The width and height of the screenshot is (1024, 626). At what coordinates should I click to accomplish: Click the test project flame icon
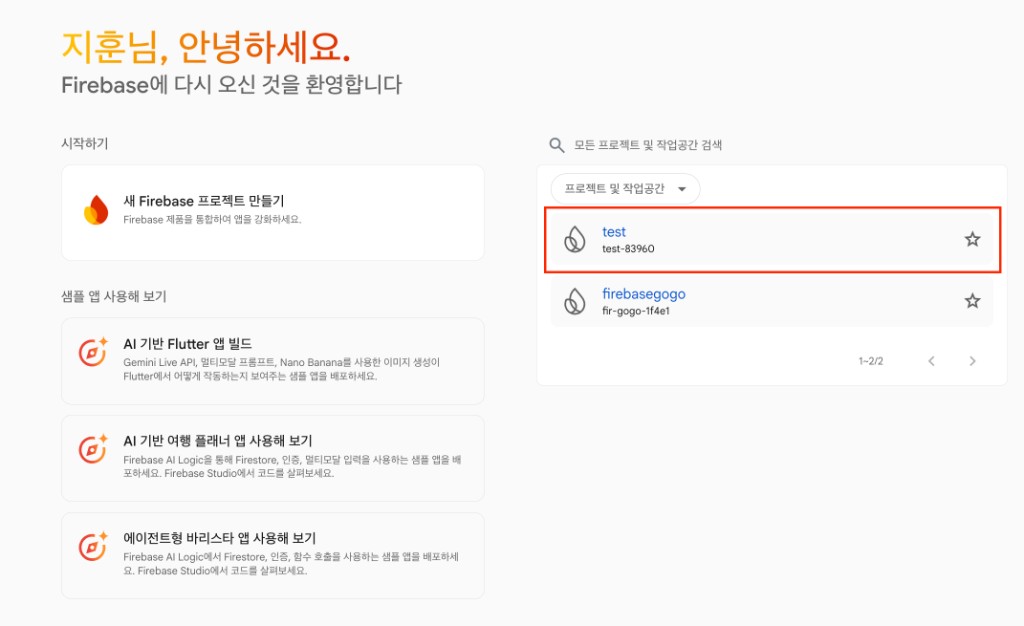[x=575, y=240]
